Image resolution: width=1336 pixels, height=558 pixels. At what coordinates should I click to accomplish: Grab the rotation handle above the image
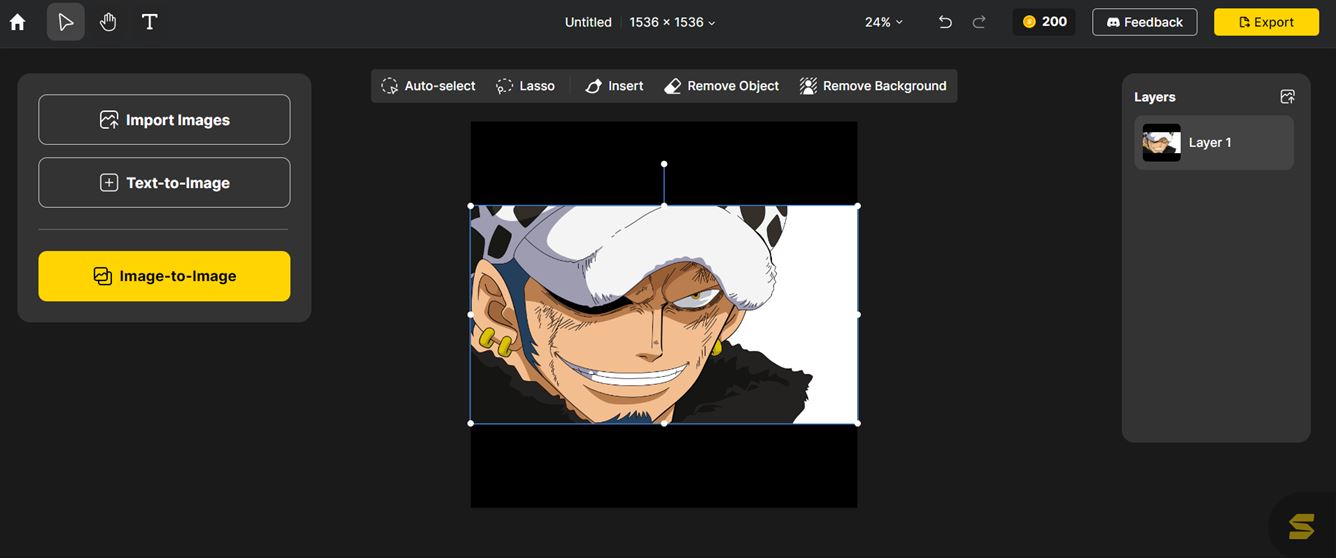(664, 164)
